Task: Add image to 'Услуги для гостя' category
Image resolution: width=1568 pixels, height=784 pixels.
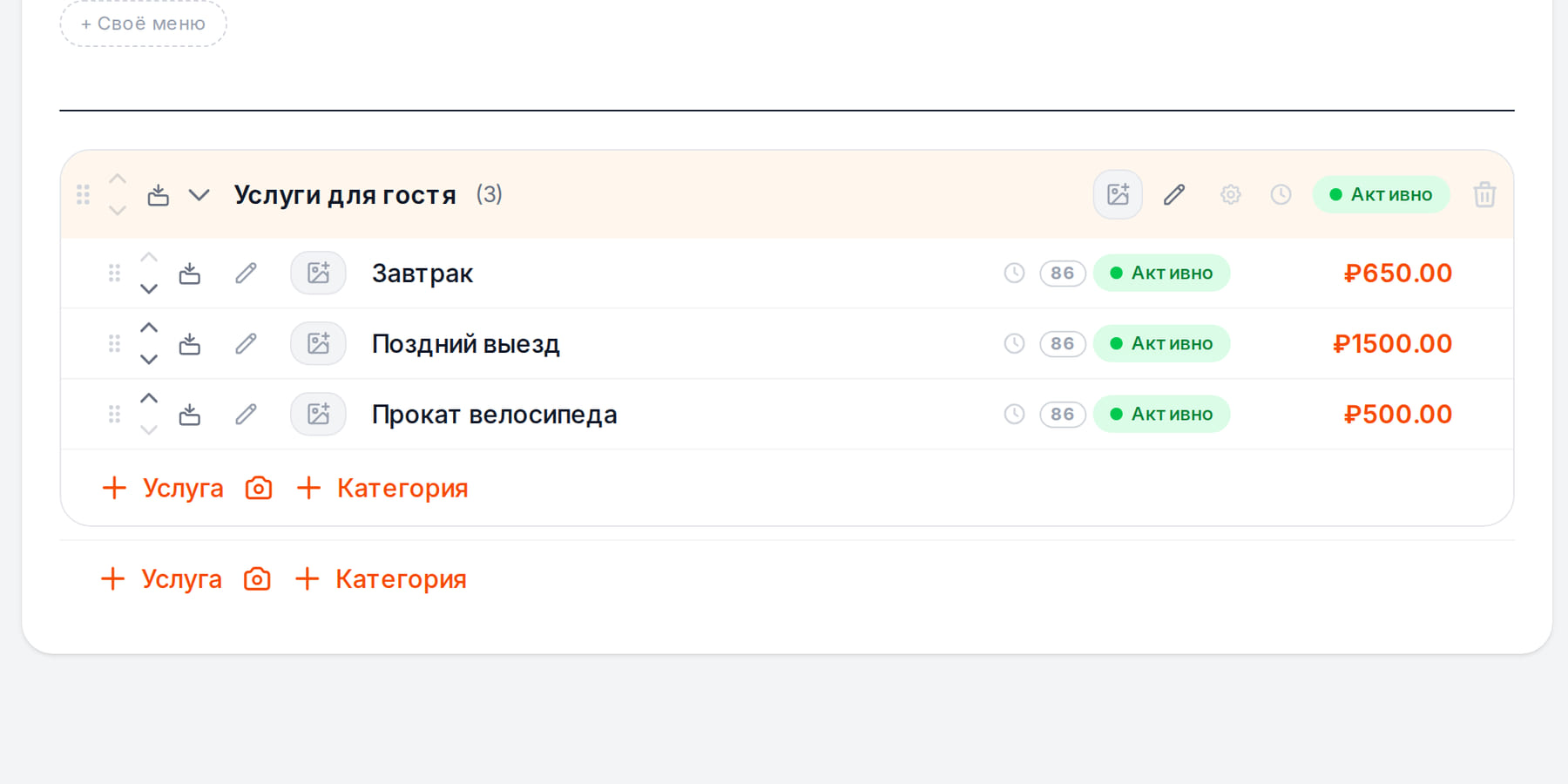Action: coord(1118,194)
